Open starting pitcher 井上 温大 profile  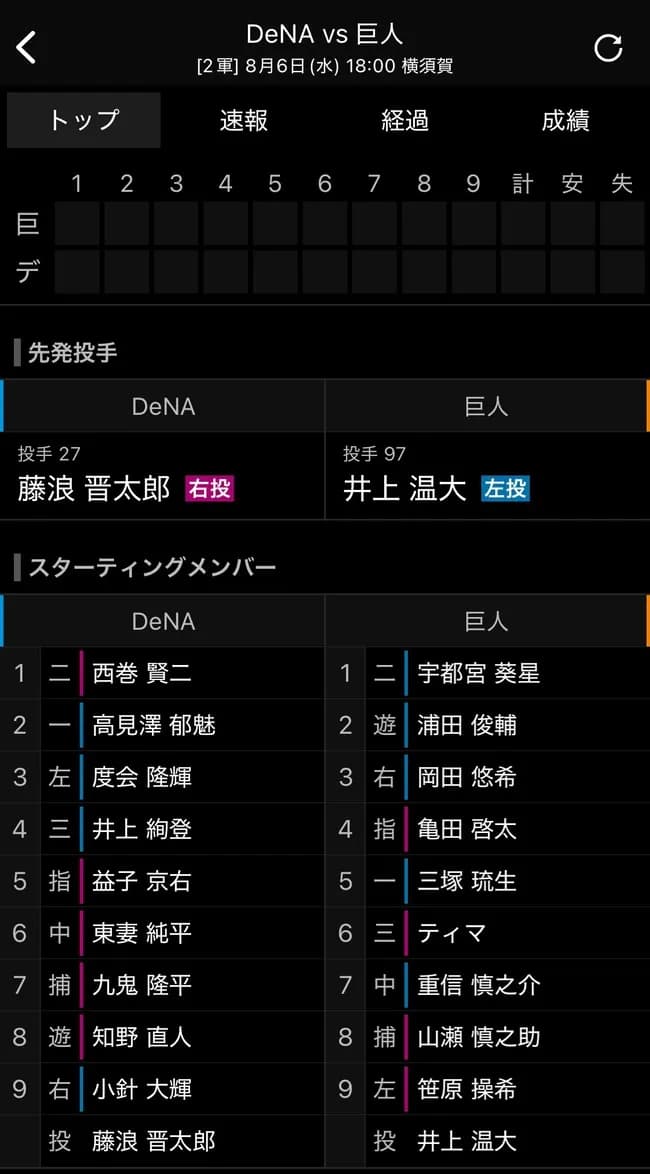pyautogui.click(x=410, y=487)
